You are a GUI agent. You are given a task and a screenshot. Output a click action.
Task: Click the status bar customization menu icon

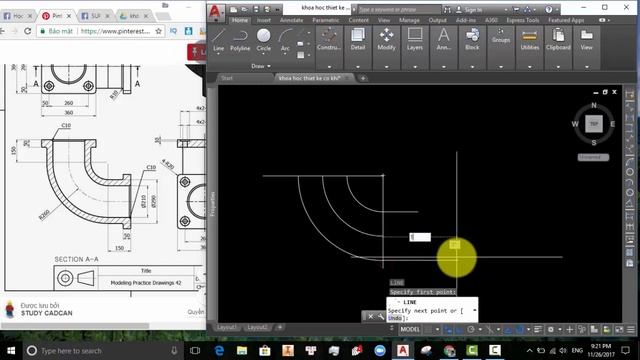click(x=631, y=329)
